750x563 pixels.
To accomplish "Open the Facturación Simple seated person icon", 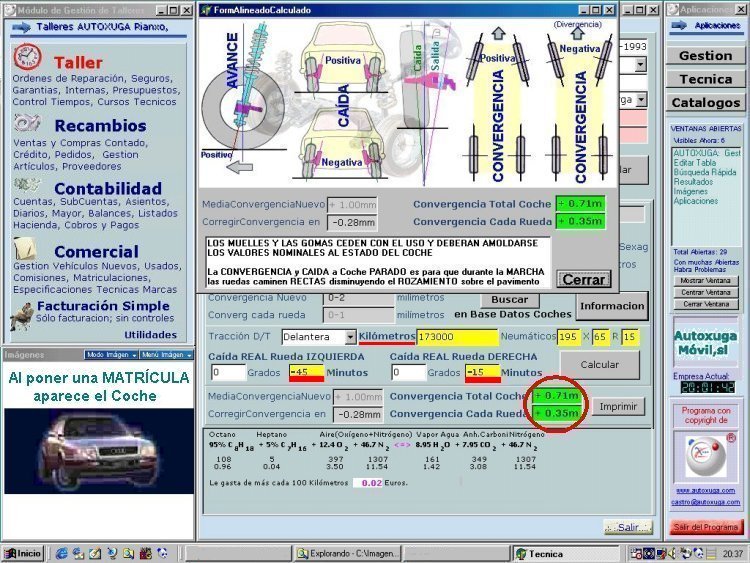I will point(22,316).
